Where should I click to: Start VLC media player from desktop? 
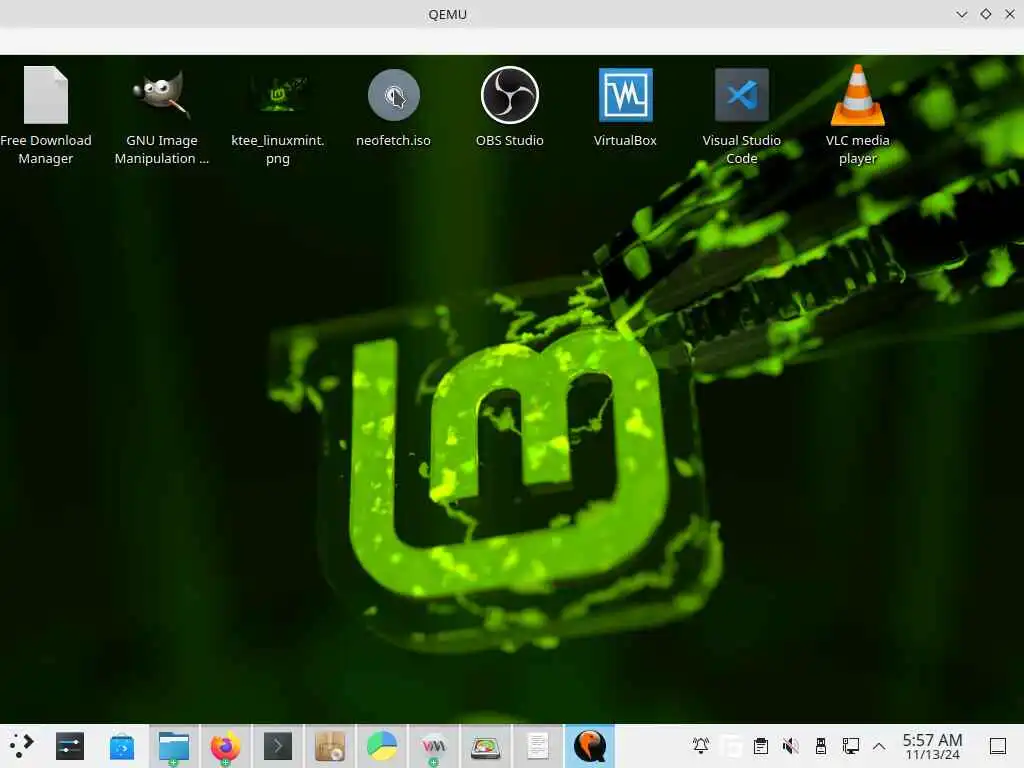coord(857,115)
